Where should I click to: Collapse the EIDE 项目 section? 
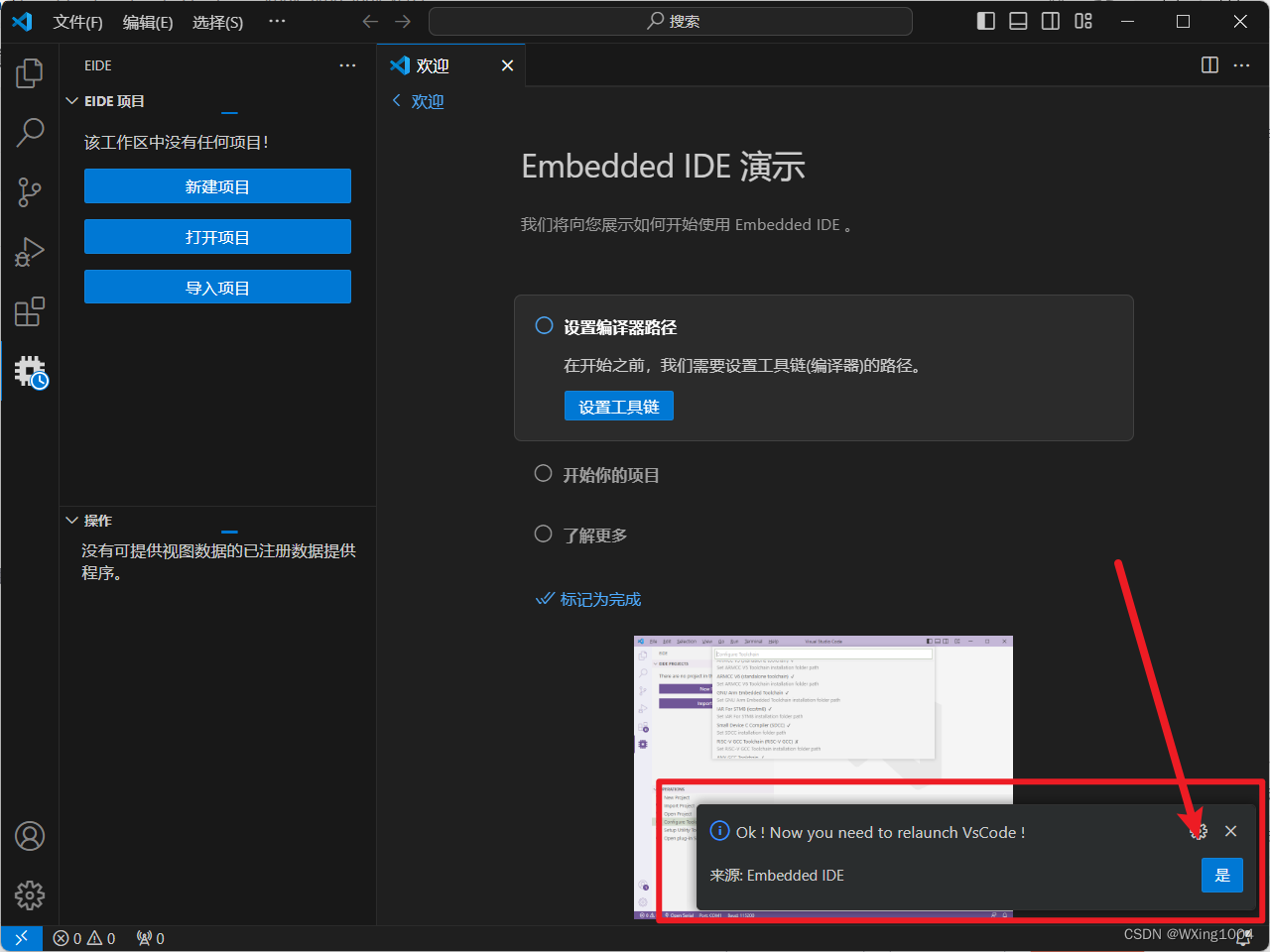point(70,100)
